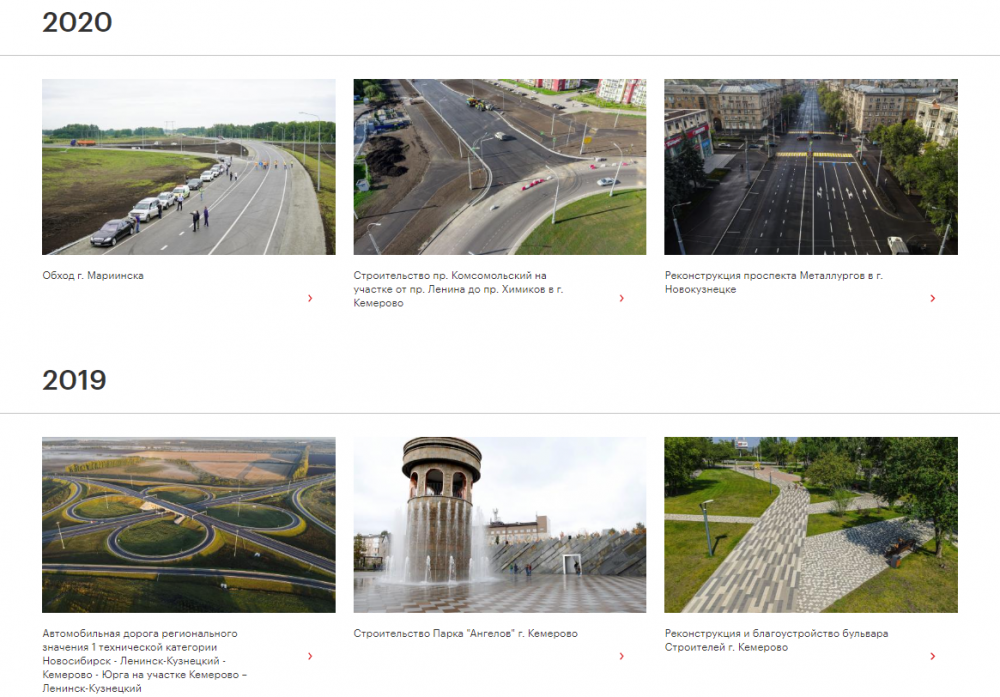Open the tower and fountain park photo
The height and width of the screenshot is (697, 1000).
point(499,525)
